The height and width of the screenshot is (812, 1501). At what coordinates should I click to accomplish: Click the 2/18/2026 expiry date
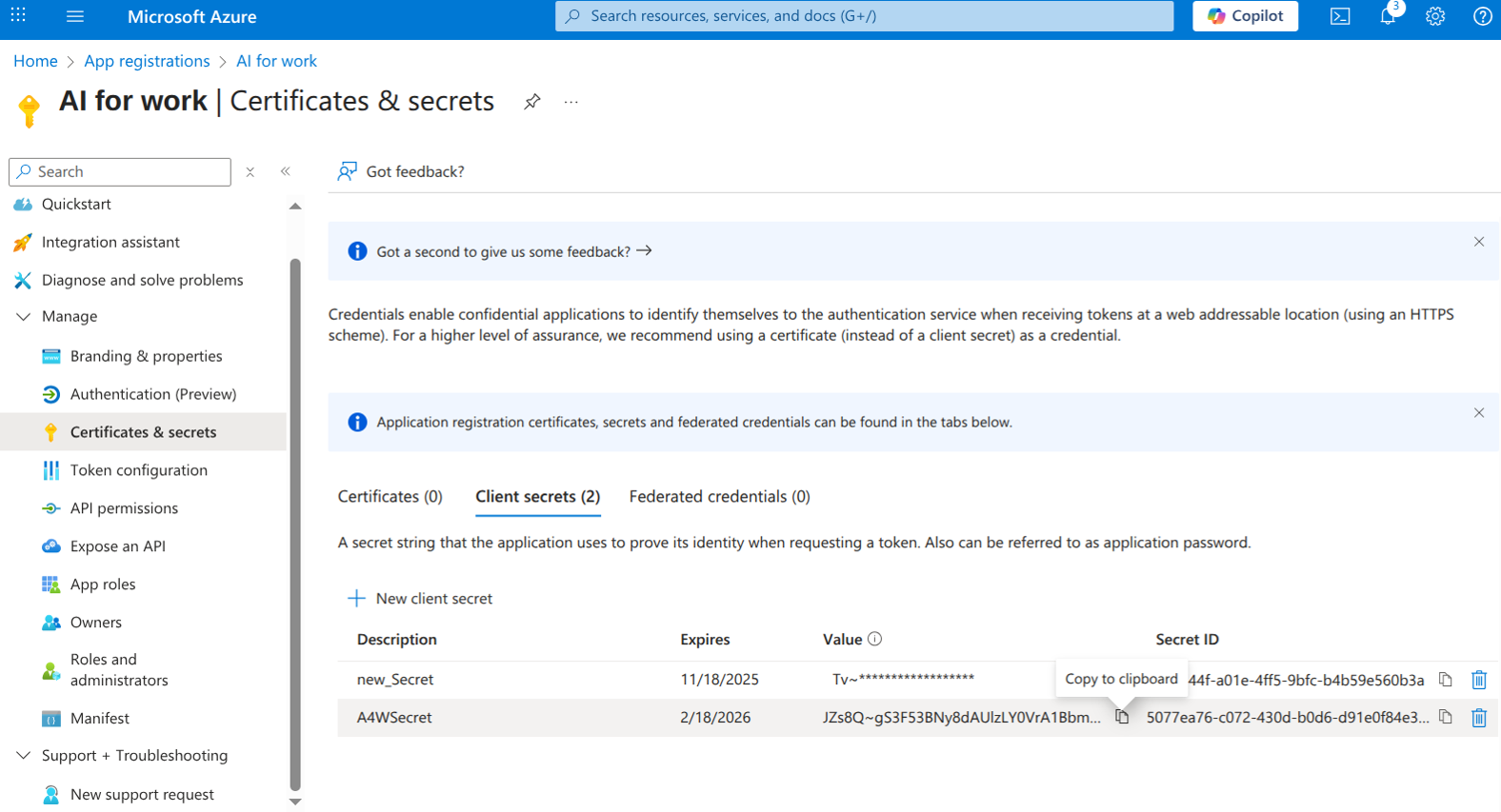tap(715, 718)
